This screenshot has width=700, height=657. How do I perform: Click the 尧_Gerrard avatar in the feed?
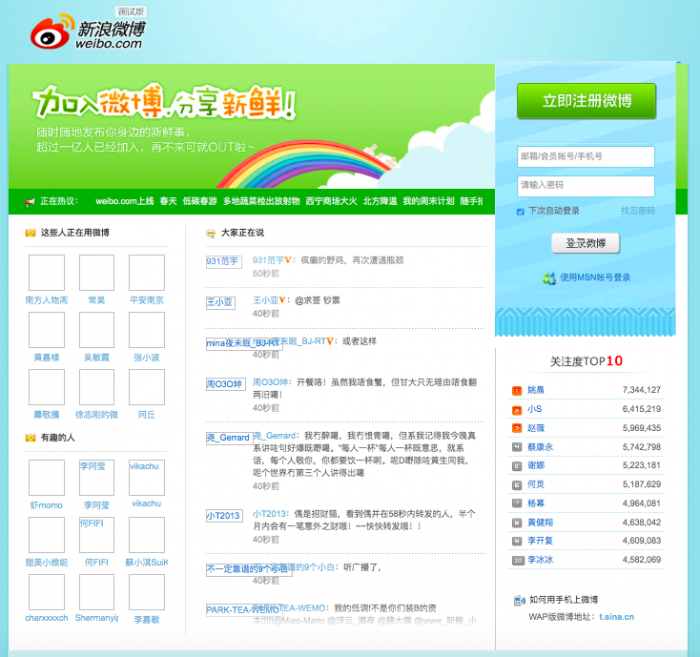pos(229,438)
